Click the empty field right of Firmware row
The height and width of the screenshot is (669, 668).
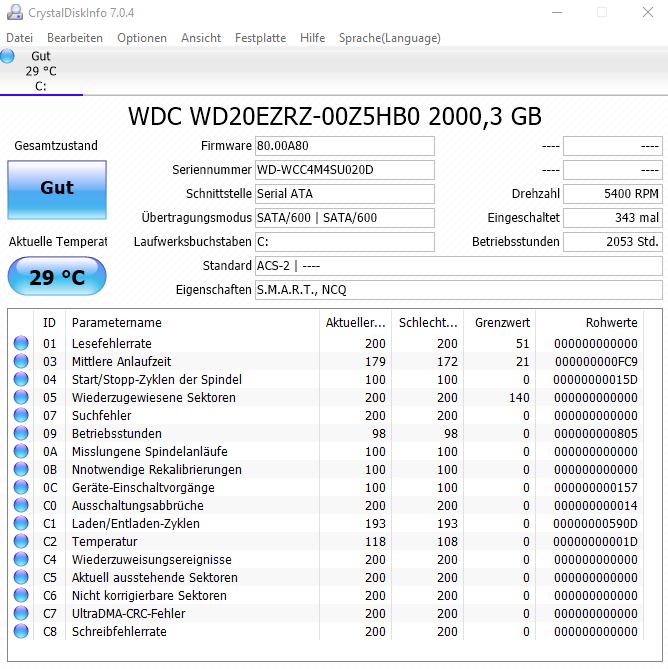(613, 146)
